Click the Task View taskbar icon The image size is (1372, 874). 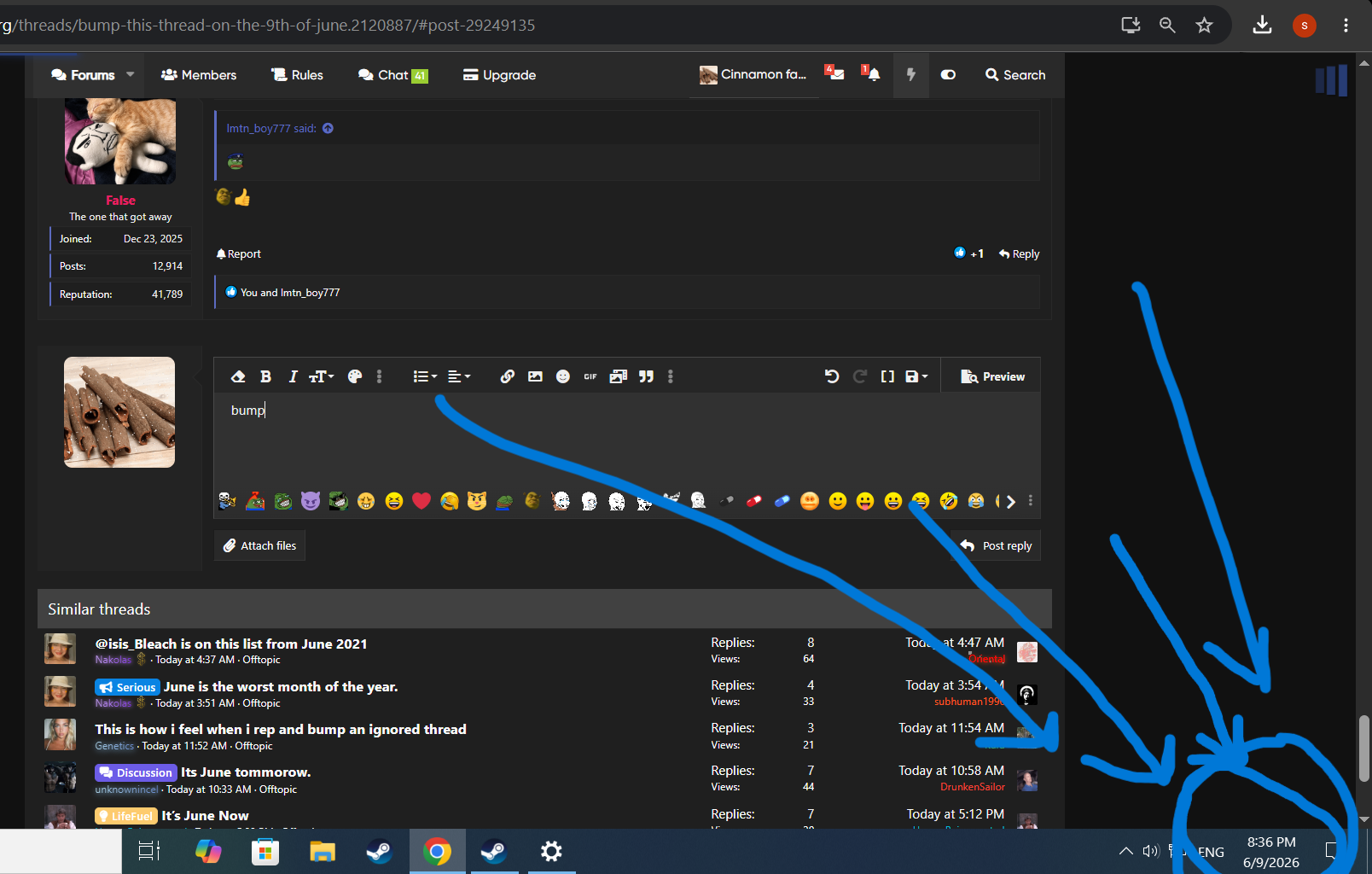(149, 851)
